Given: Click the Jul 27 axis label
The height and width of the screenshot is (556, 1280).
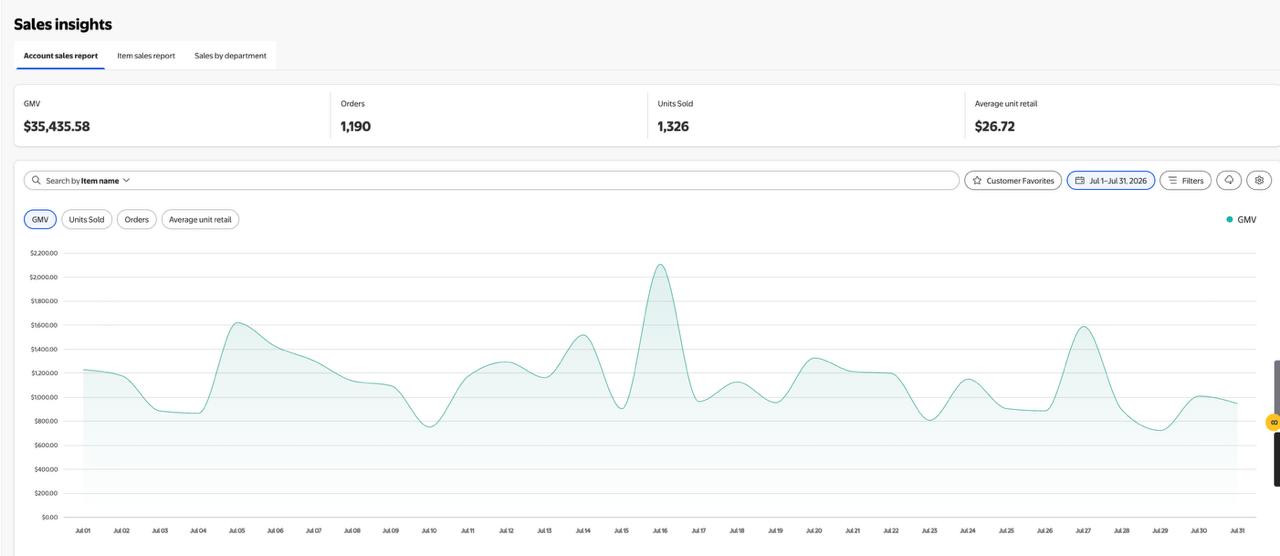Looking at the screenshot, I should point(1083,531).
